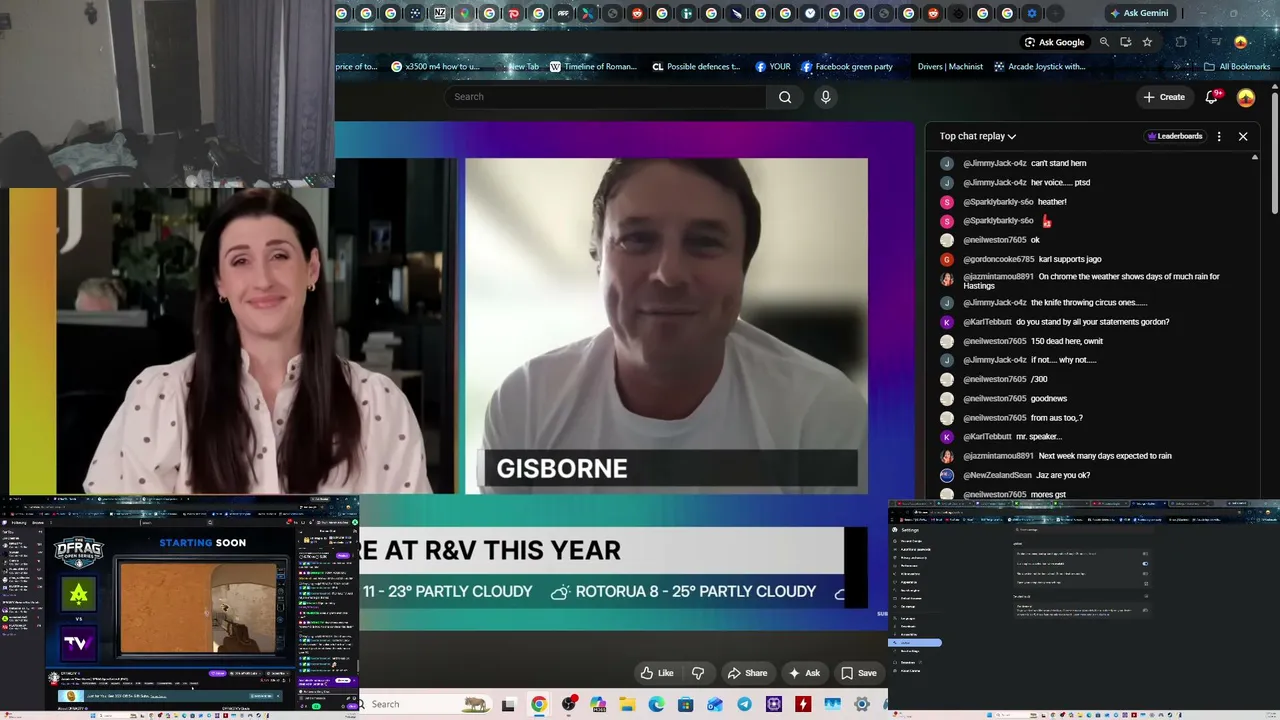Dislike the video with thumbs-down icon
The image size is (1280, 720).
698,673
